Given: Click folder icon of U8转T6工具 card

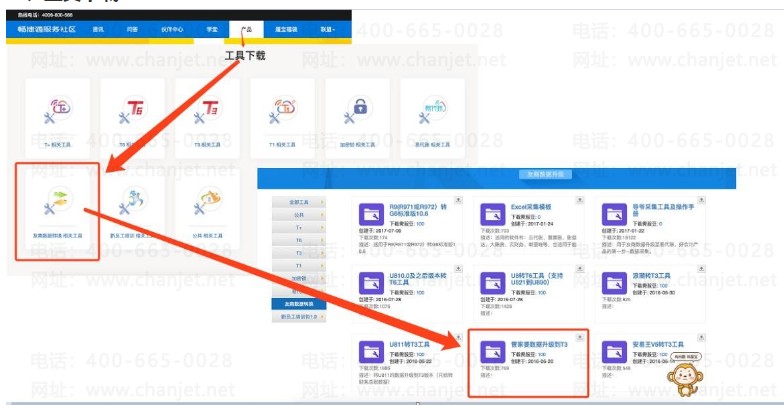Looking at the screenshot, I should [x=492, y=284].
